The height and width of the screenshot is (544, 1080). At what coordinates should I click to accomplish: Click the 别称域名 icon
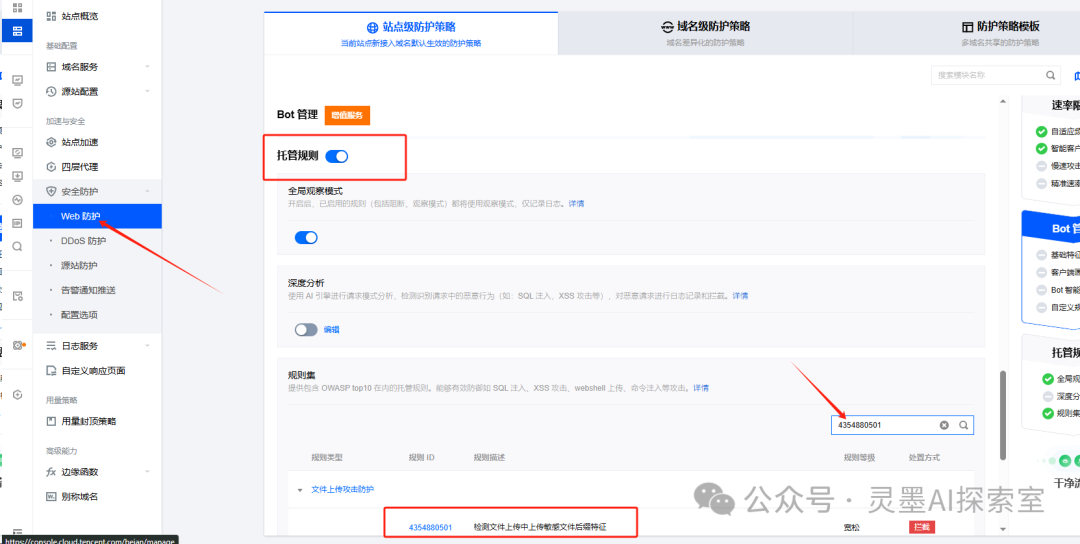click(x=51, y=496)
